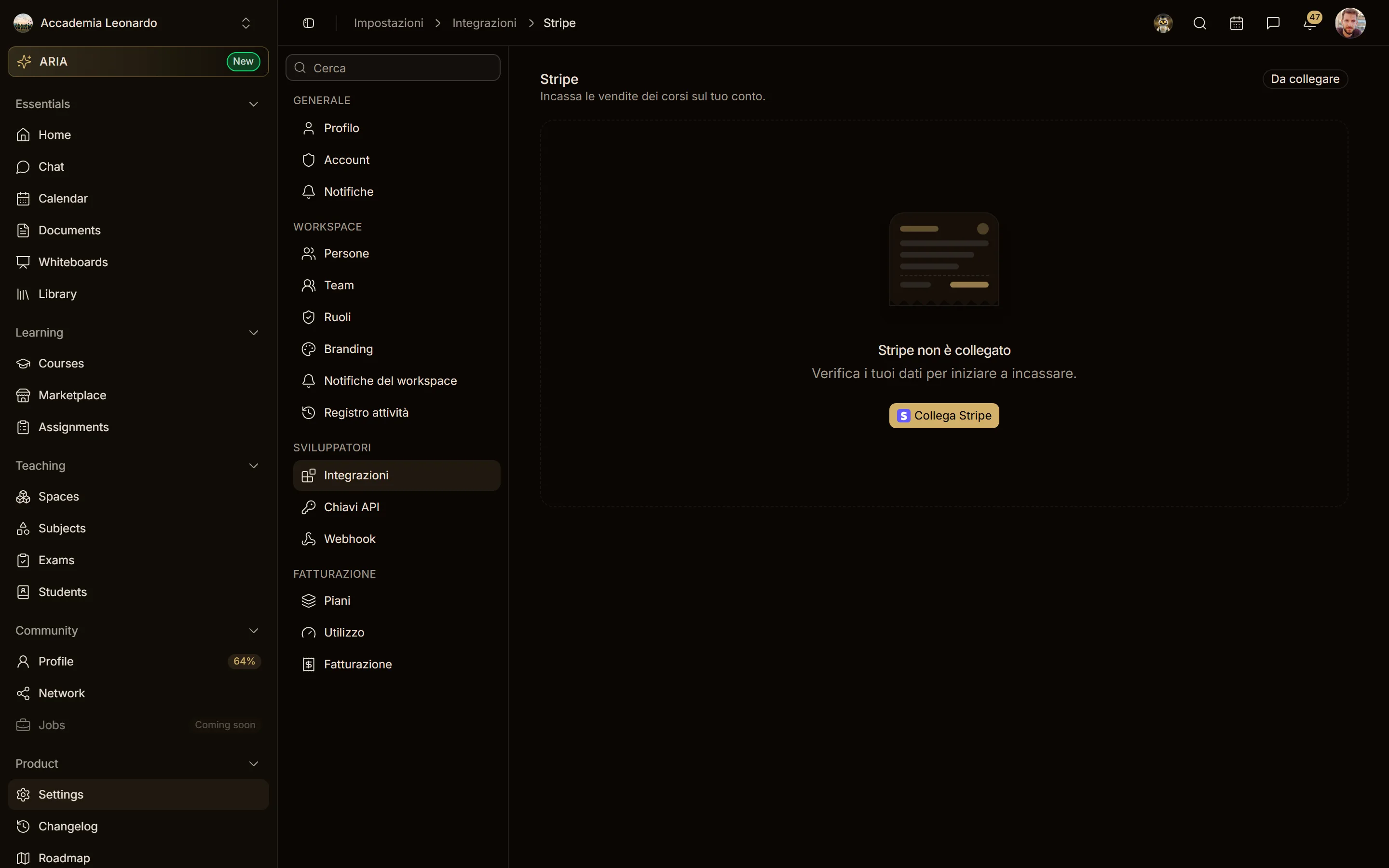Go to Marketplace
The height and width of the screenshot is (868, 1389).
[138, 395]
